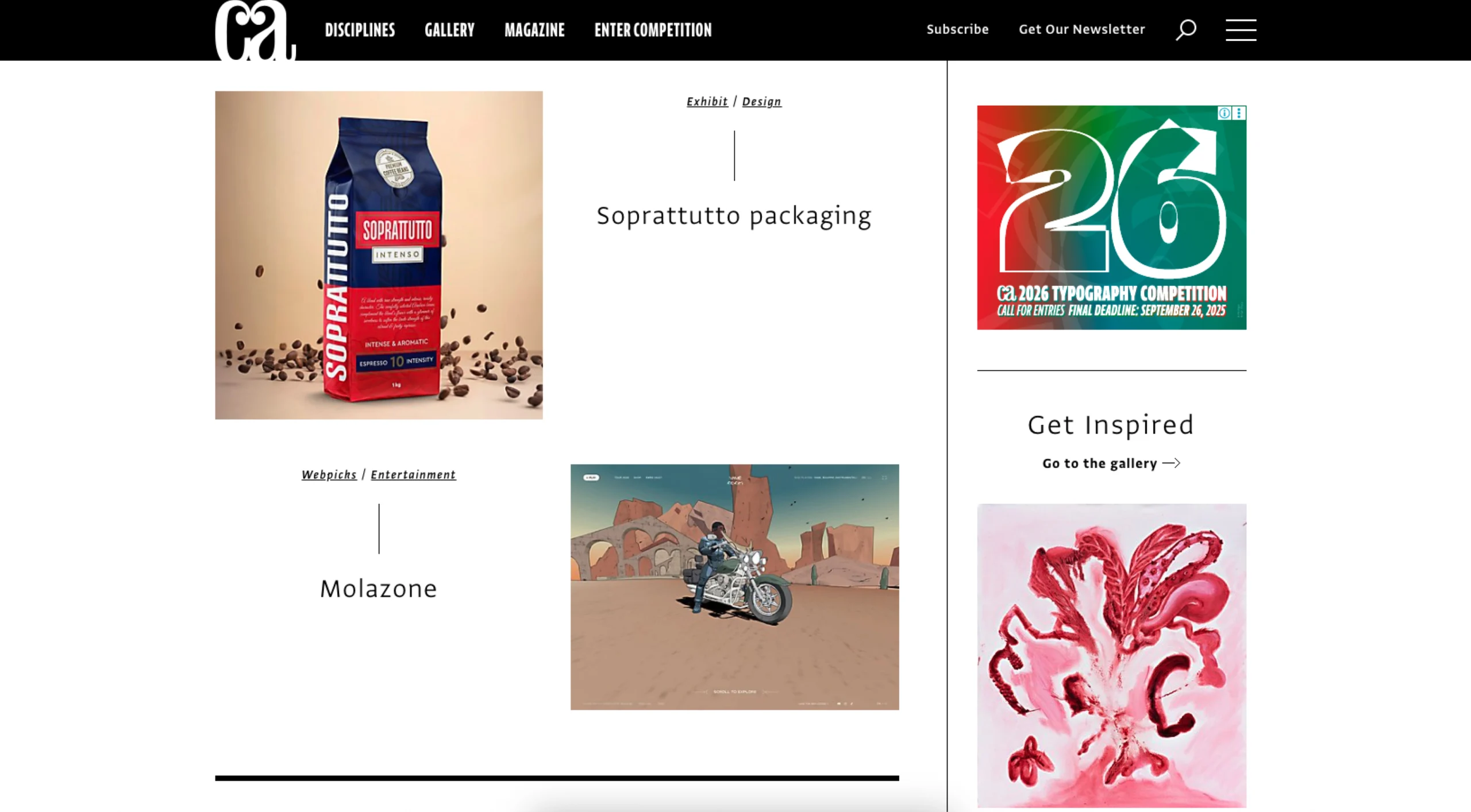Image resolution: width=1471 pixels, height=812 pixels.
Task: Follow the Entertainment category link
Action: [413, 475]
